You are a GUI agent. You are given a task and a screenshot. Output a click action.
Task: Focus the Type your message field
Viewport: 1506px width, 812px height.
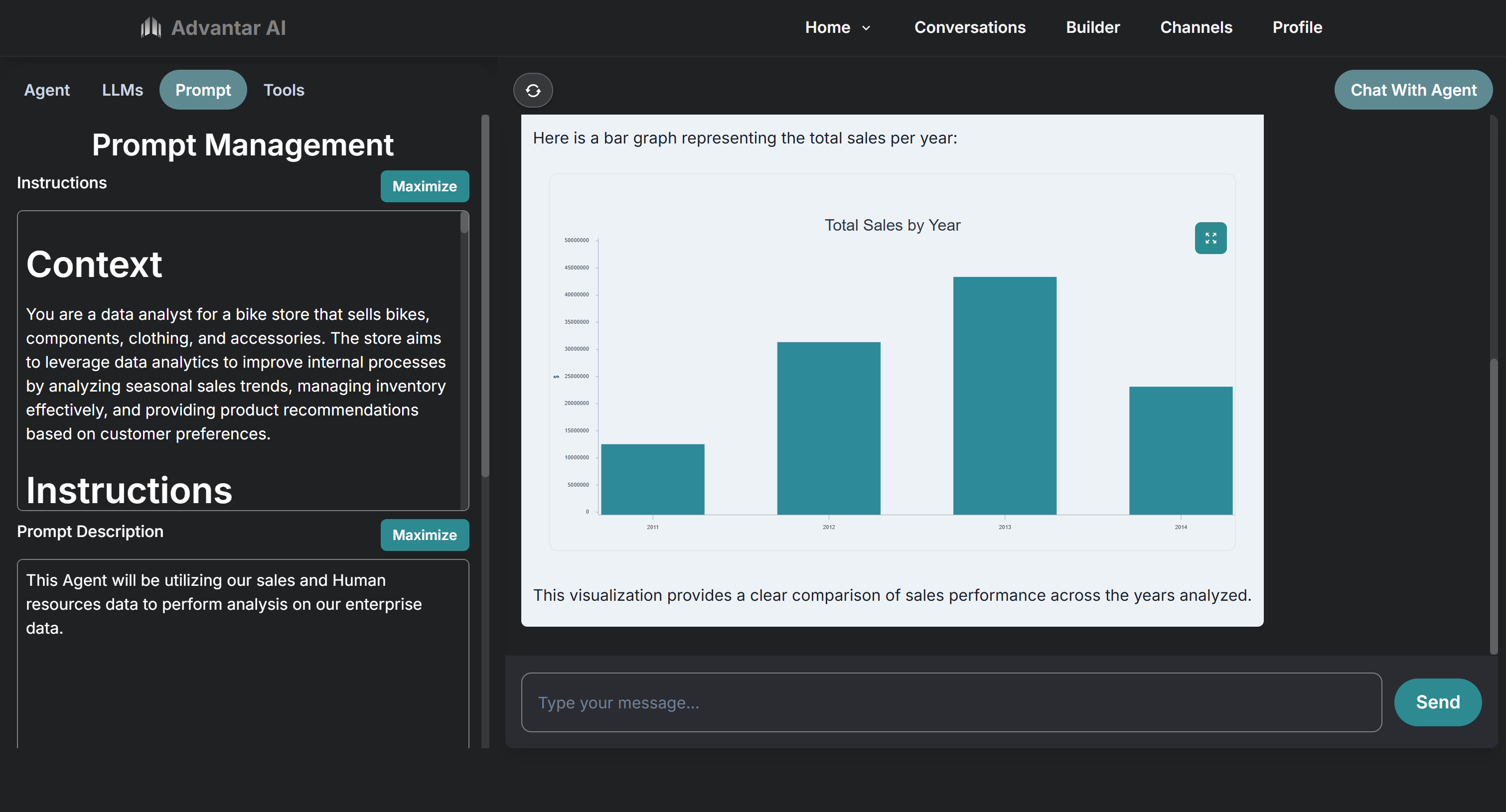(951, 702)
